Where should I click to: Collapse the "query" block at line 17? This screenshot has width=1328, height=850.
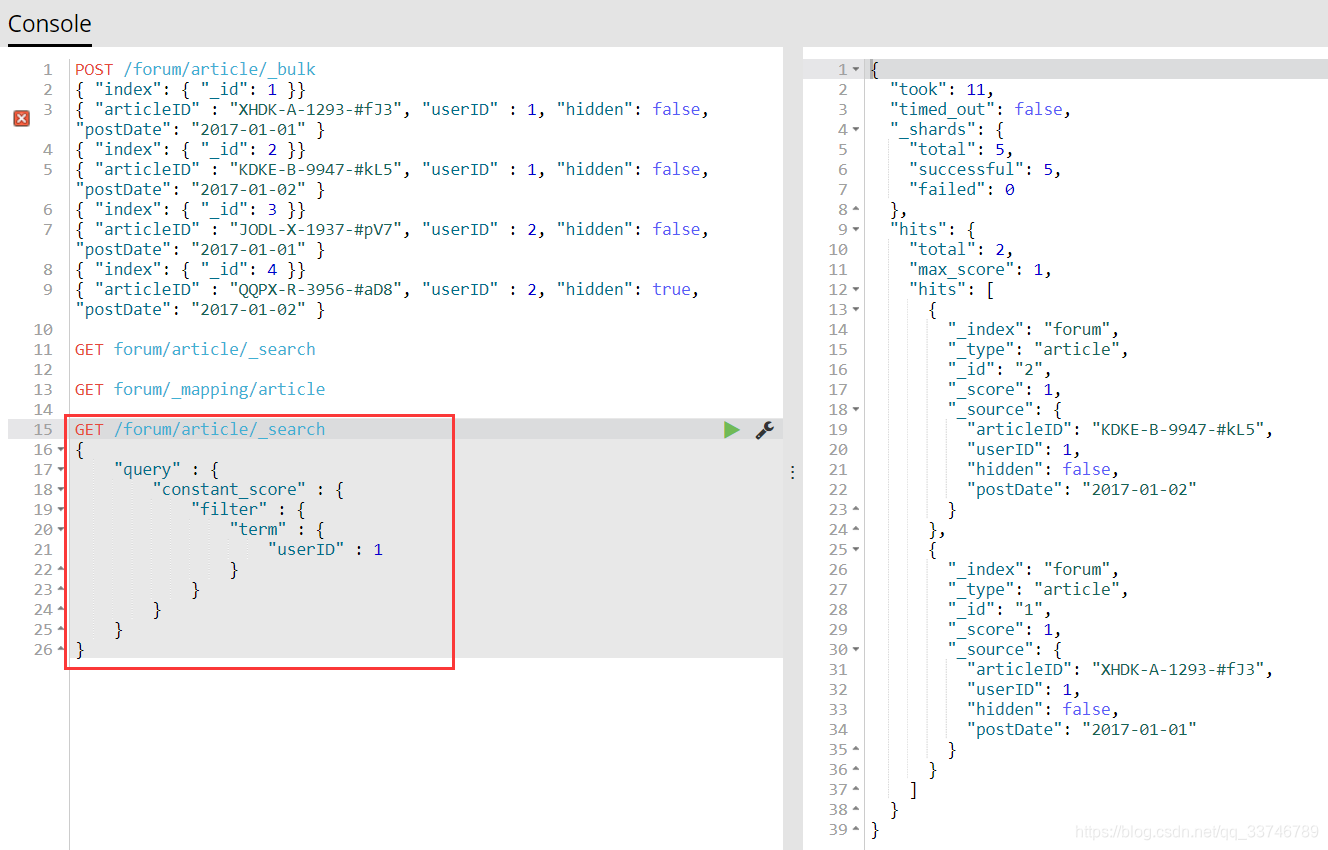[x=61, y=470]
